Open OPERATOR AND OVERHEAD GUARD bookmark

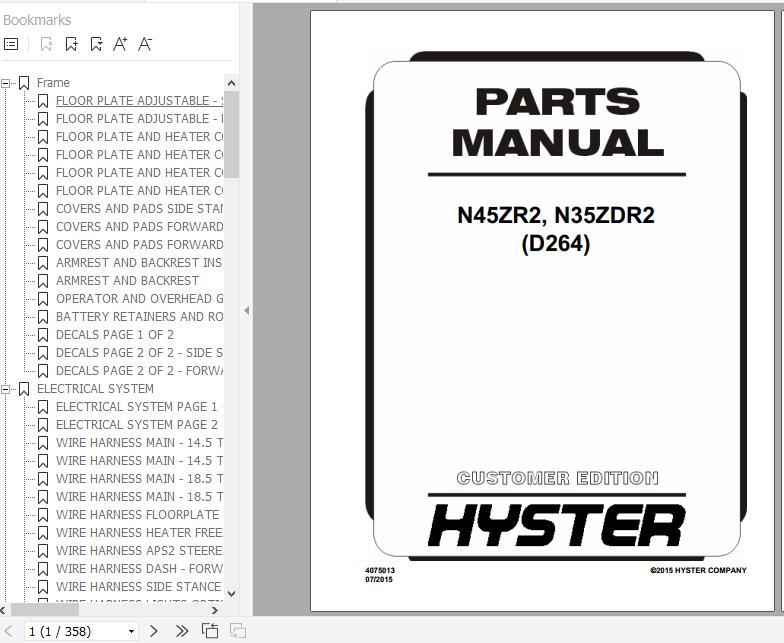click(x=139, y=299)
